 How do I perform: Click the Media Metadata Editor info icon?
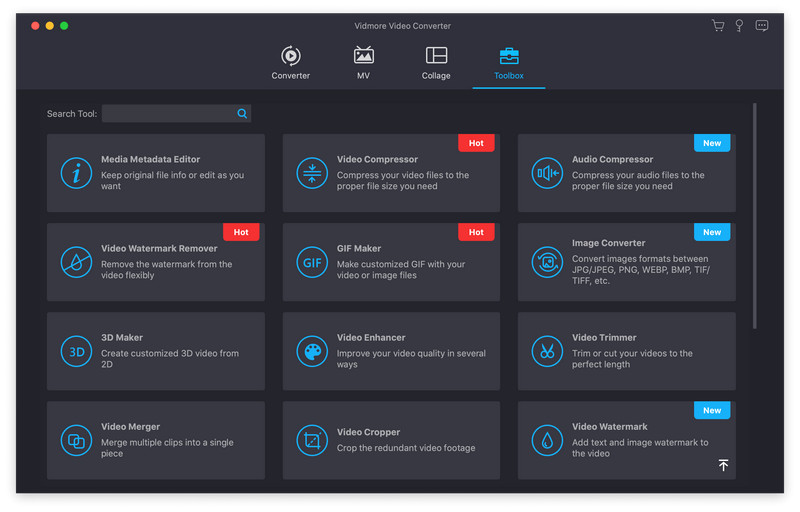tap(76, 173)
